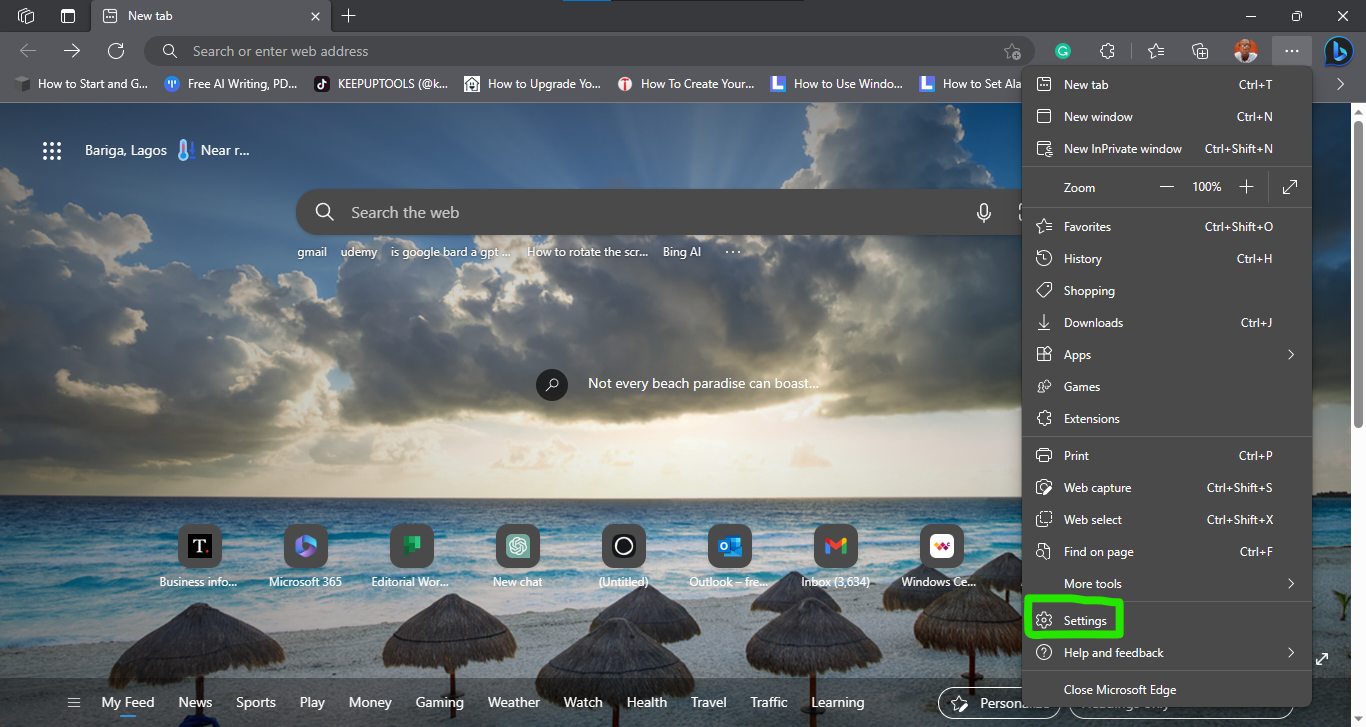Open the Extensions puzzle icon in toolbar
The image size is (1366, 727).
coord(1107,51)
